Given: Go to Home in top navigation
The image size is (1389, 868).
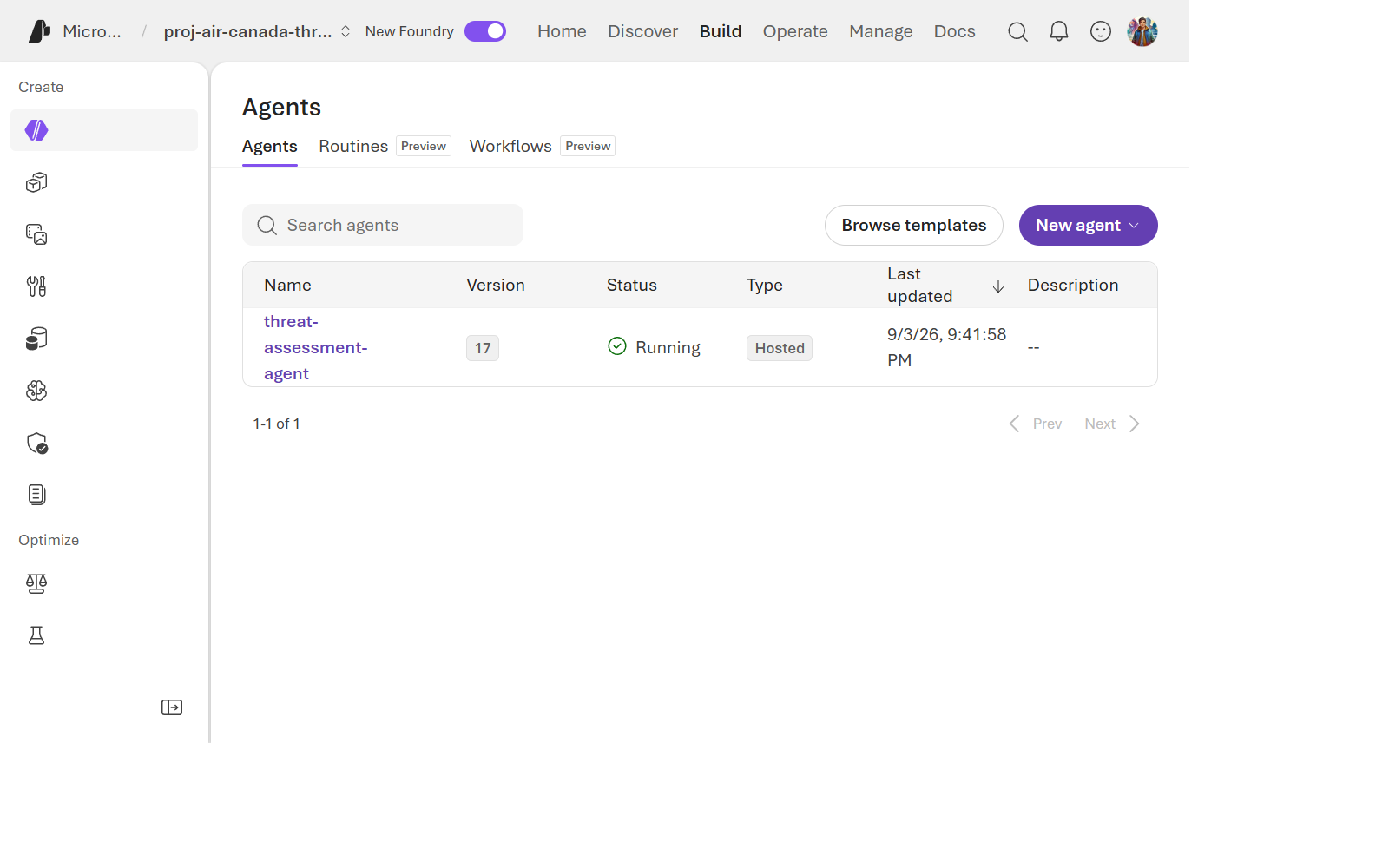Looking at the screenshot, I should pos(562,31).
